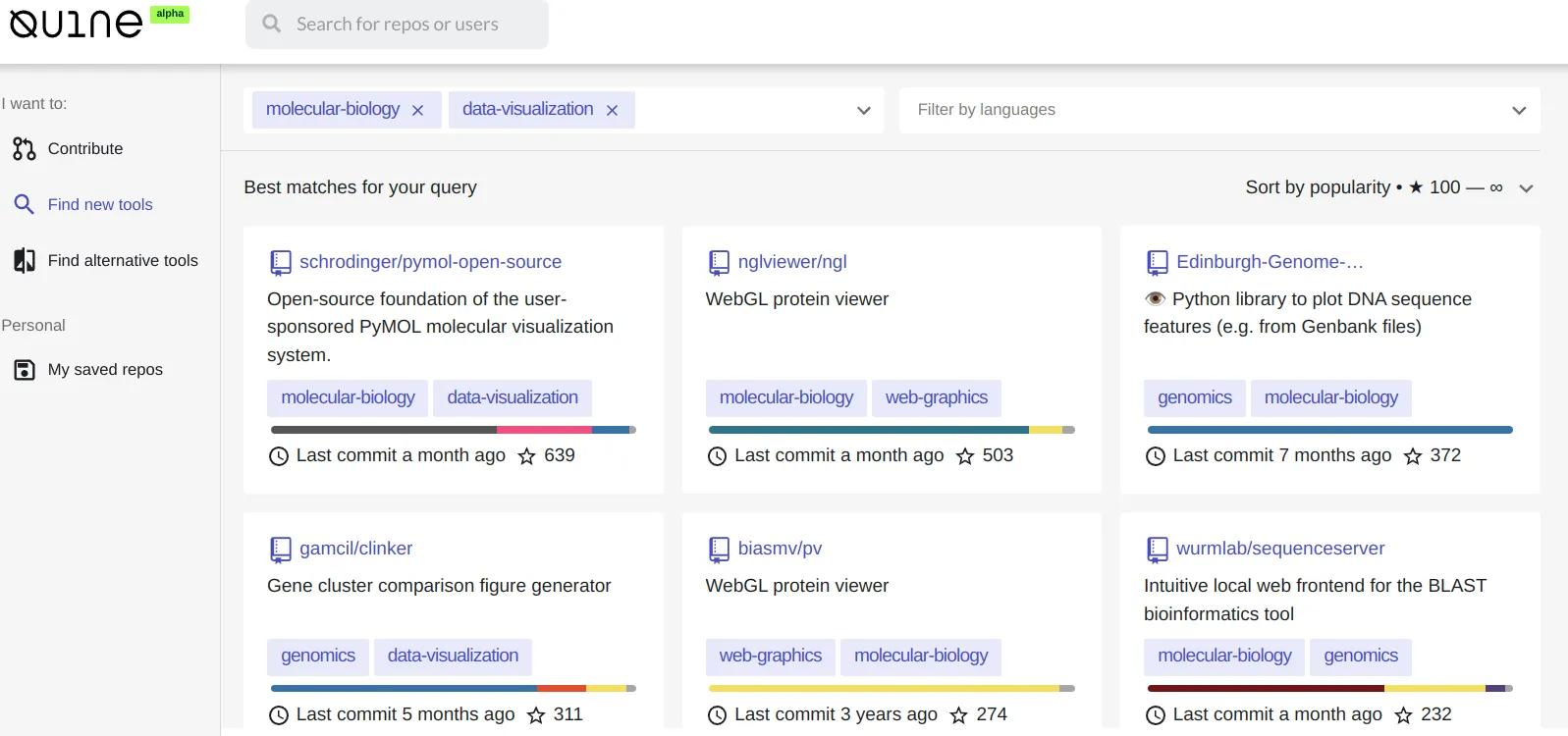Click the star icon next to 274

[959, 715]
